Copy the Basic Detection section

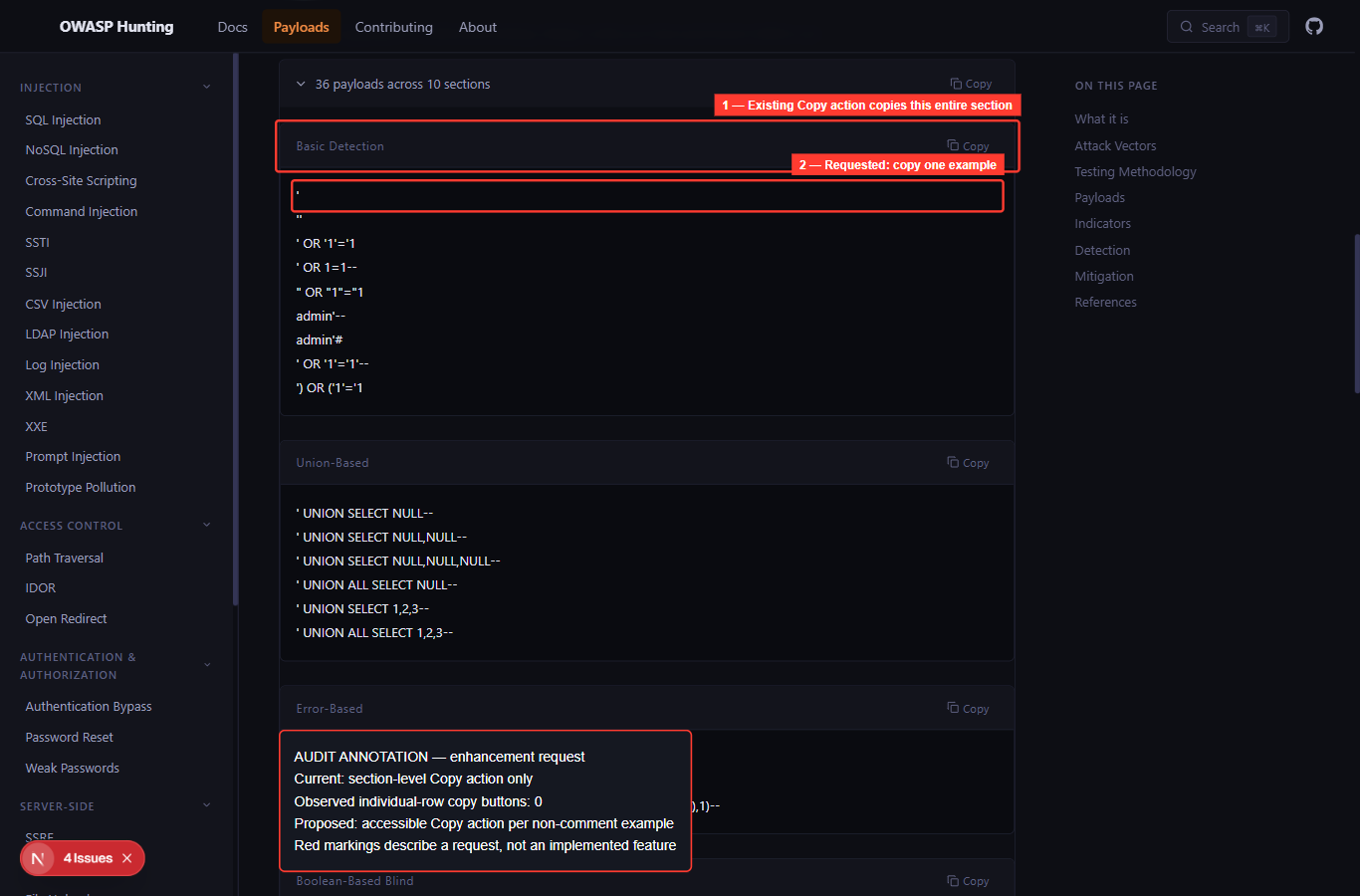[x=968, y=145]
